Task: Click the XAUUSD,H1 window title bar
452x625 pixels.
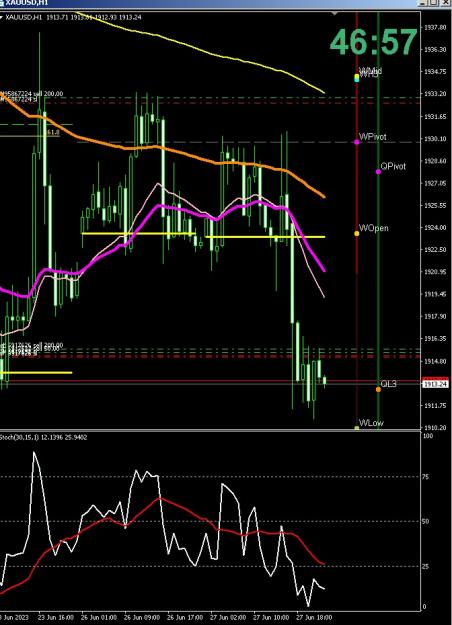Action: 207,3
